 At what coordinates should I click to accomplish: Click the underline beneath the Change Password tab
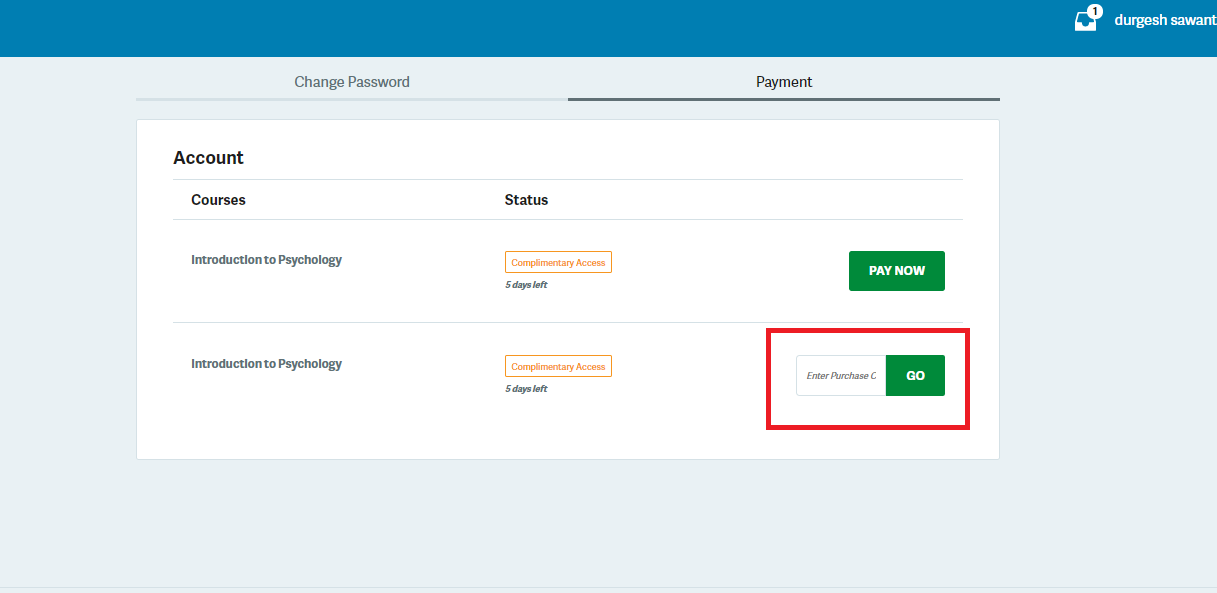coord(352,99)
